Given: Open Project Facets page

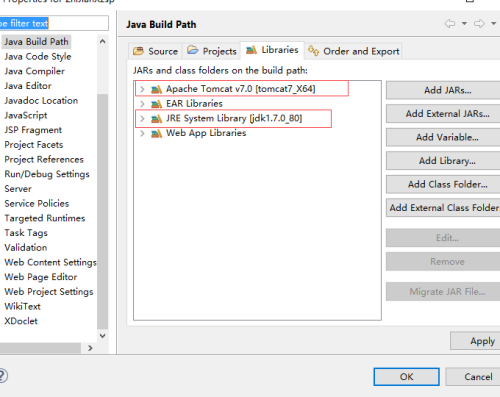Looking at the screenshot, I should [34, 145].
